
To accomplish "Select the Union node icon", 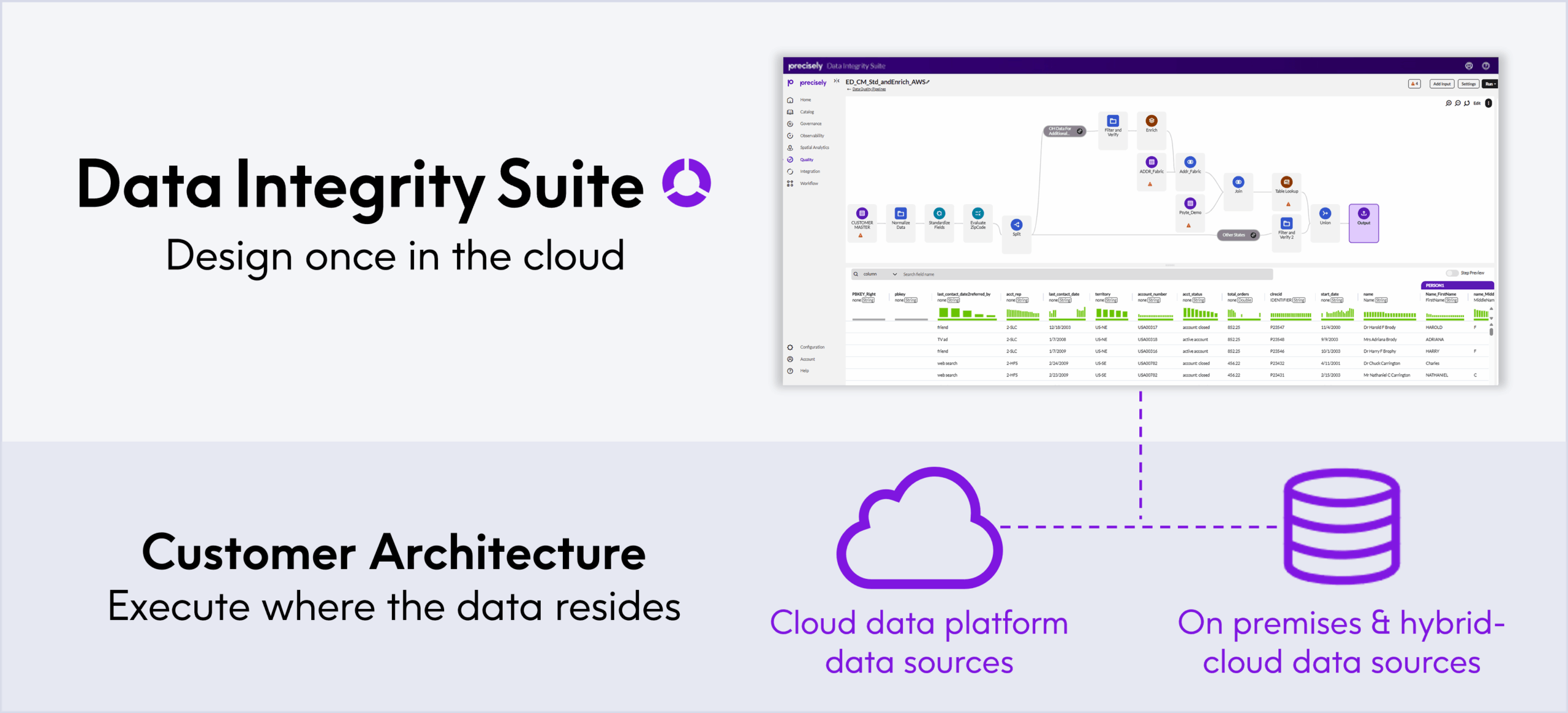I will point(1325,214).
